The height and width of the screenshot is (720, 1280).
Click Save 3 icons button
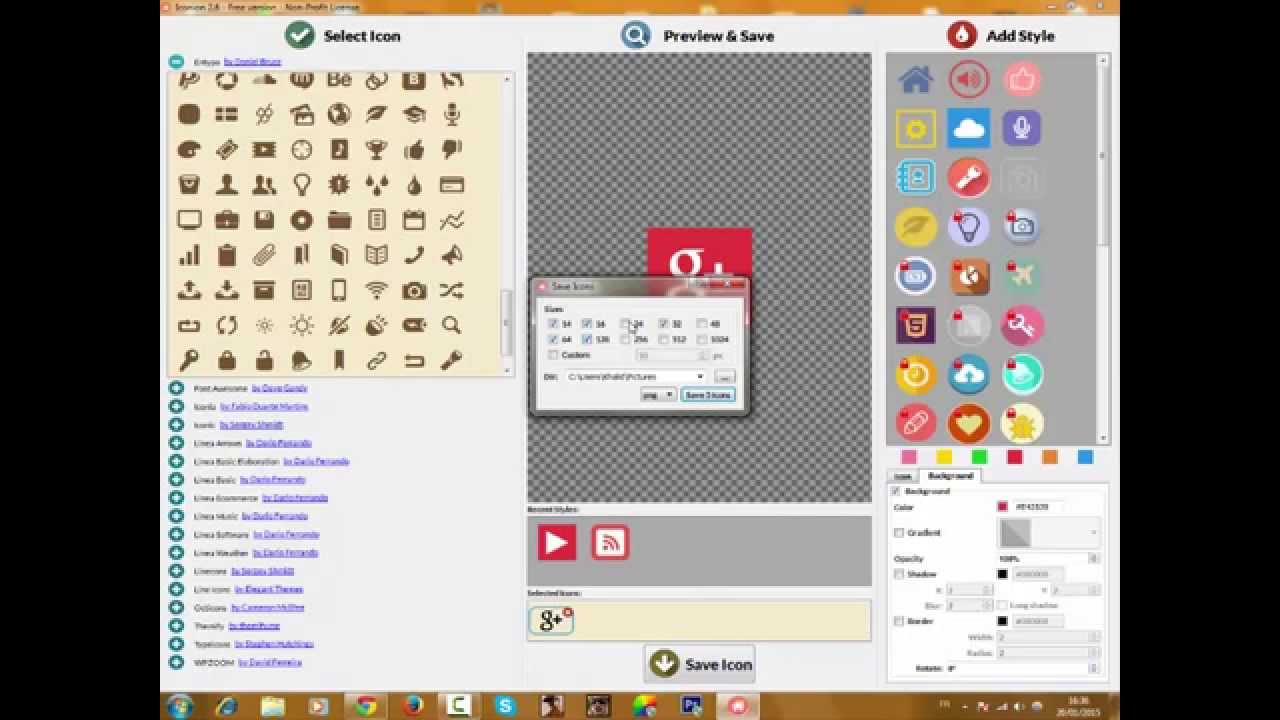[708, 395]
